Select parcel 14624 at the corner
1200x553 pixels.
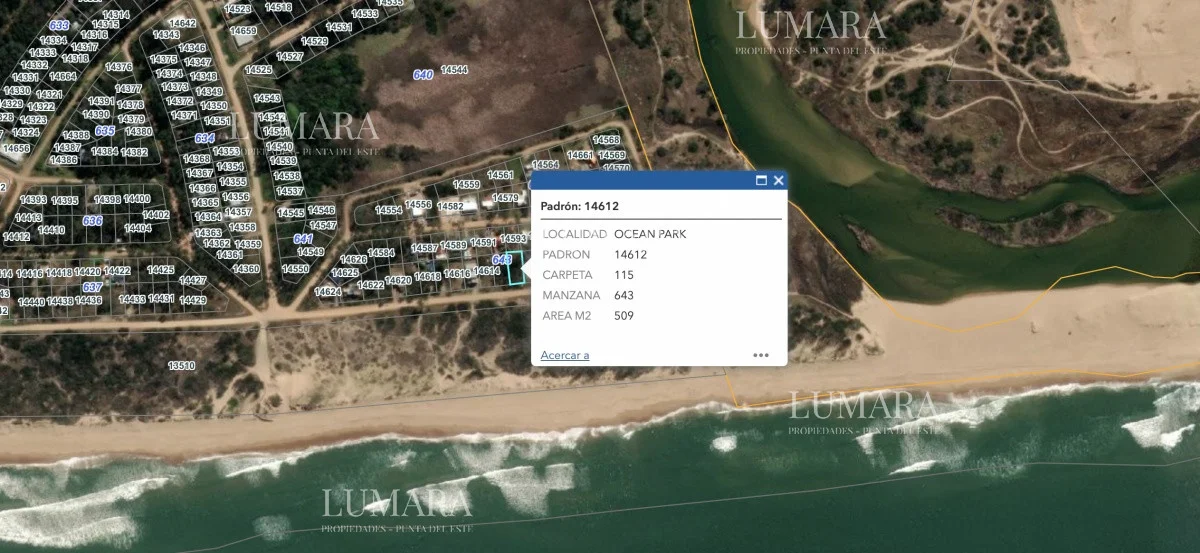coord(327,292)
